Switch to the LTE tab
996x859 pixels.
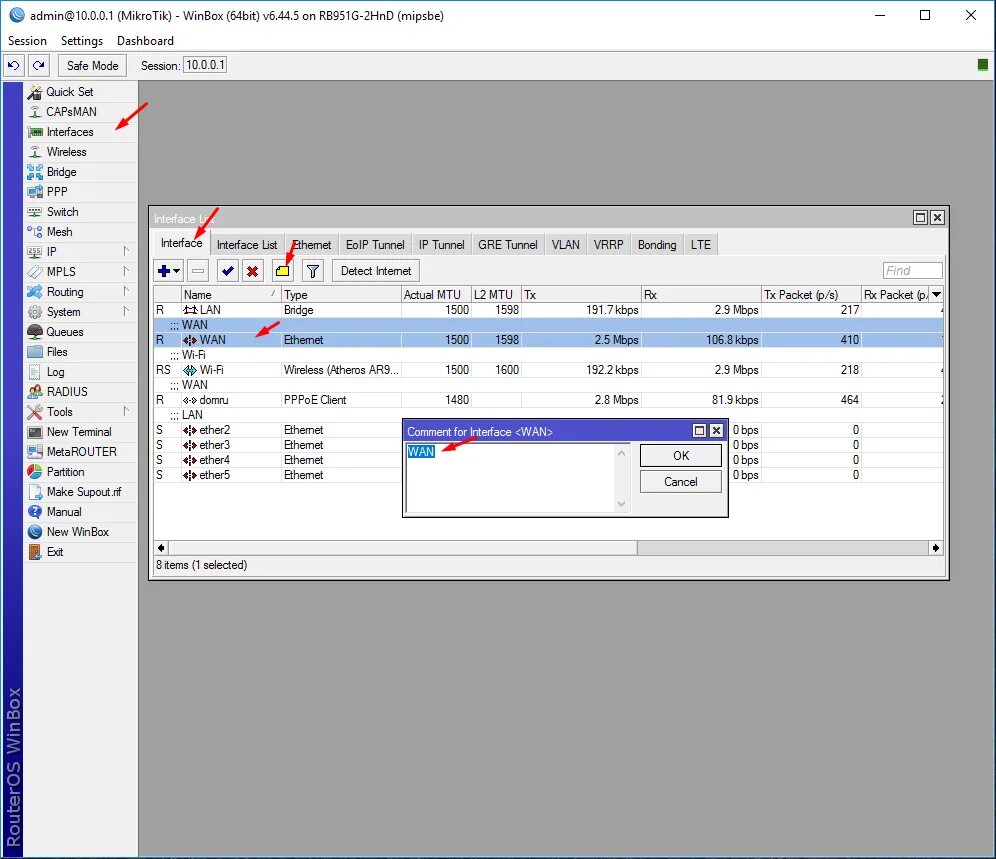[701, 245]
